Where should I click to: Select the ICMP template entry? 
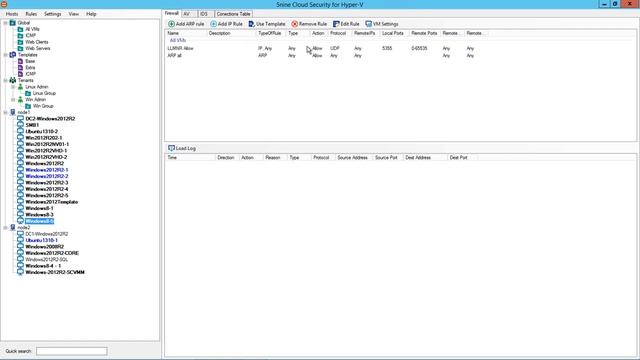pyautogui.click(x=31, y=74)
